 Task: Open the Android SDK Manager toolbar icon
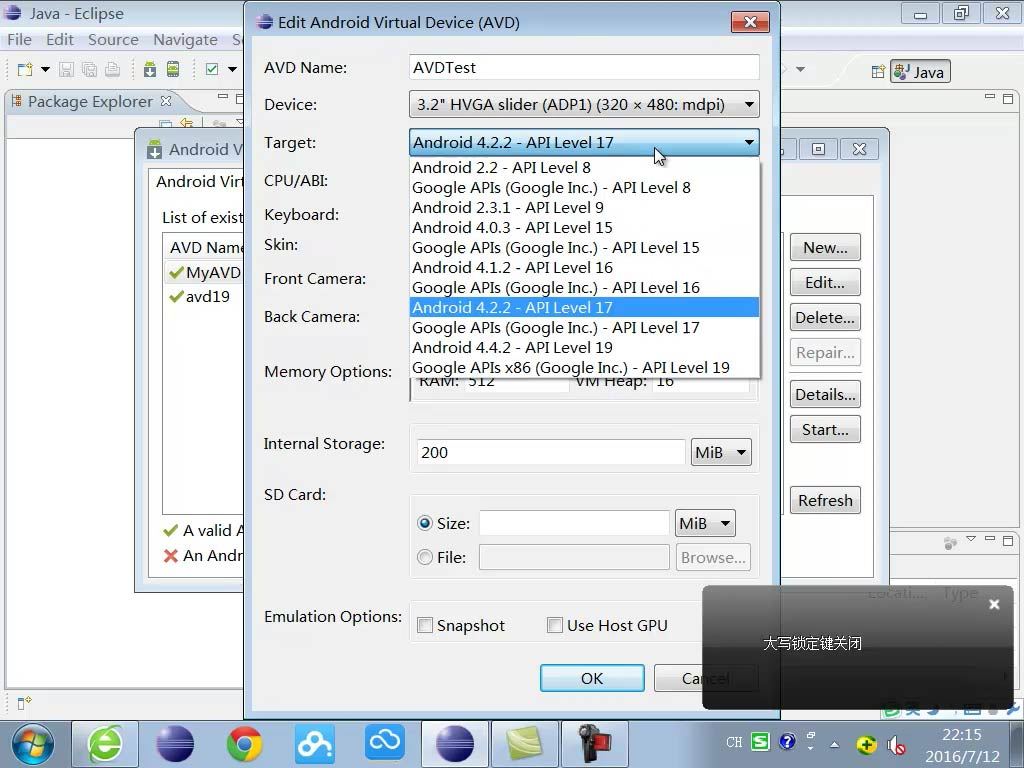(x=150, y=69)
